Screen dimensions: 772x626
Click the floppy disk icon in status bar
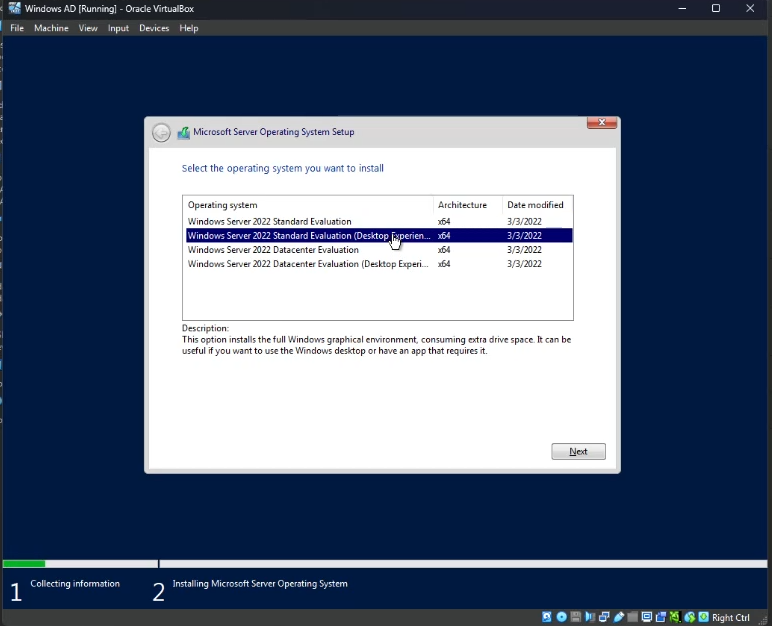(576, 617)
